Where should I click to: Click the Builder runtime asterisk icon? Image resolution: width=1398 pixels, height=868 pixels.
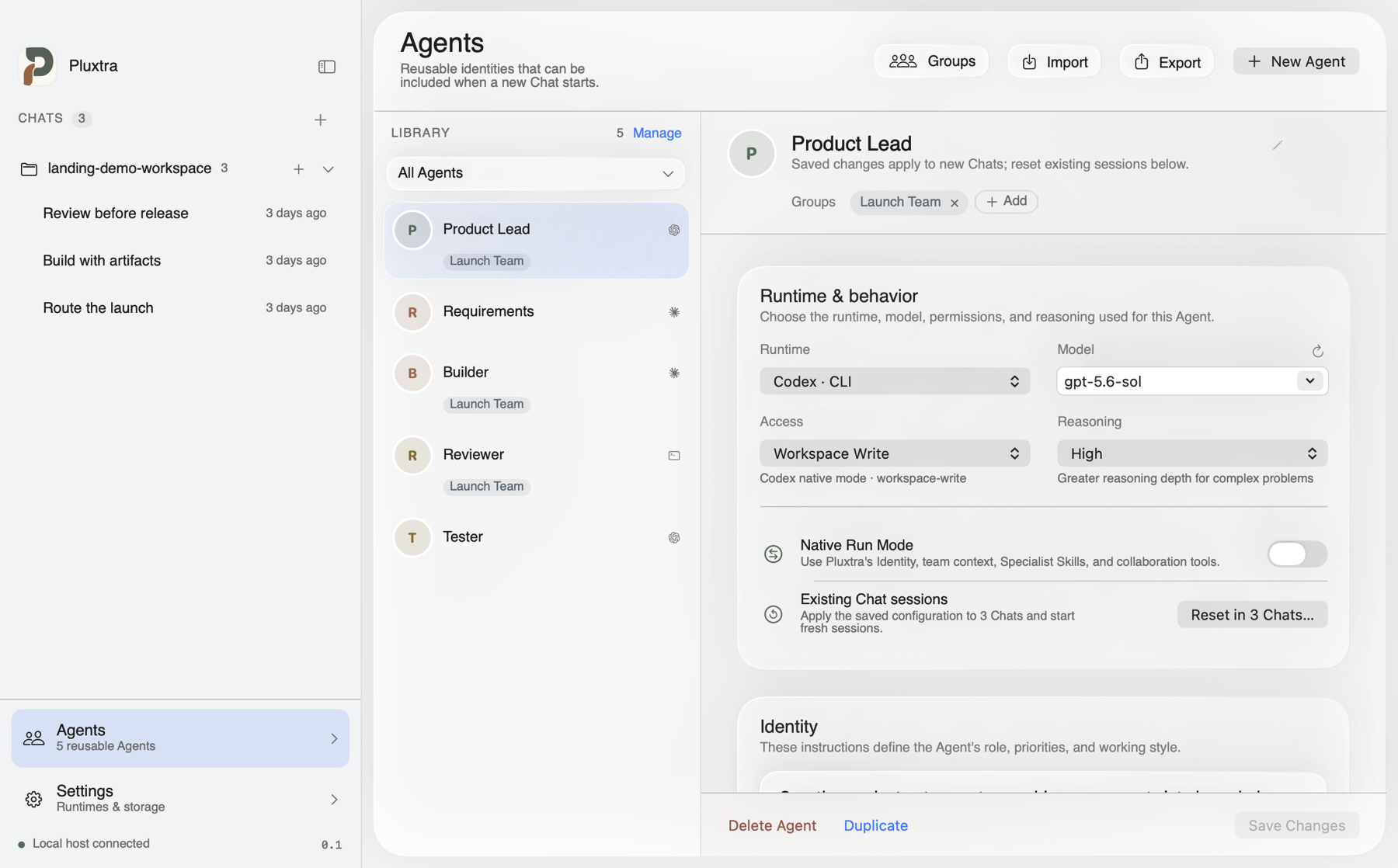click(674, 373)
